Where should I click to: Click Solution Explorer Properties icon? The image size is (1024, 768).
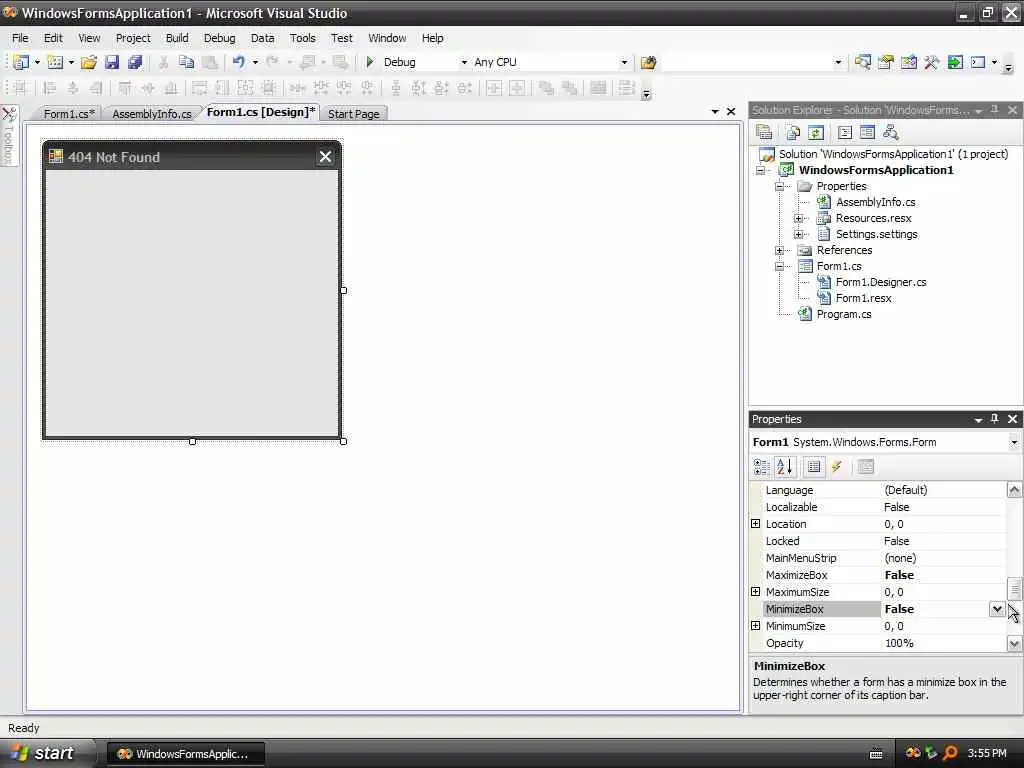point(763,133)
